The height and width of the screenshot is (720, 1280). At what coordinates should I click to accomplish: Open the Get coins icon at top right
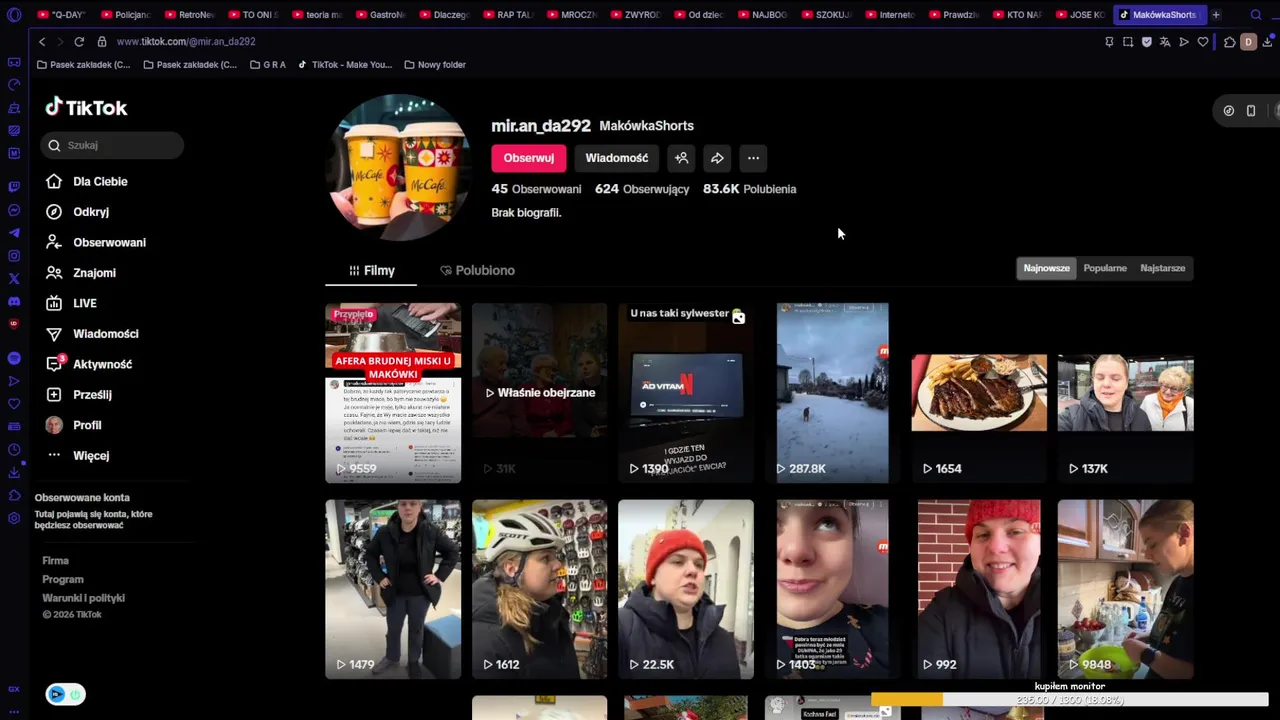pyautogui.click(x=1229, y=111)
